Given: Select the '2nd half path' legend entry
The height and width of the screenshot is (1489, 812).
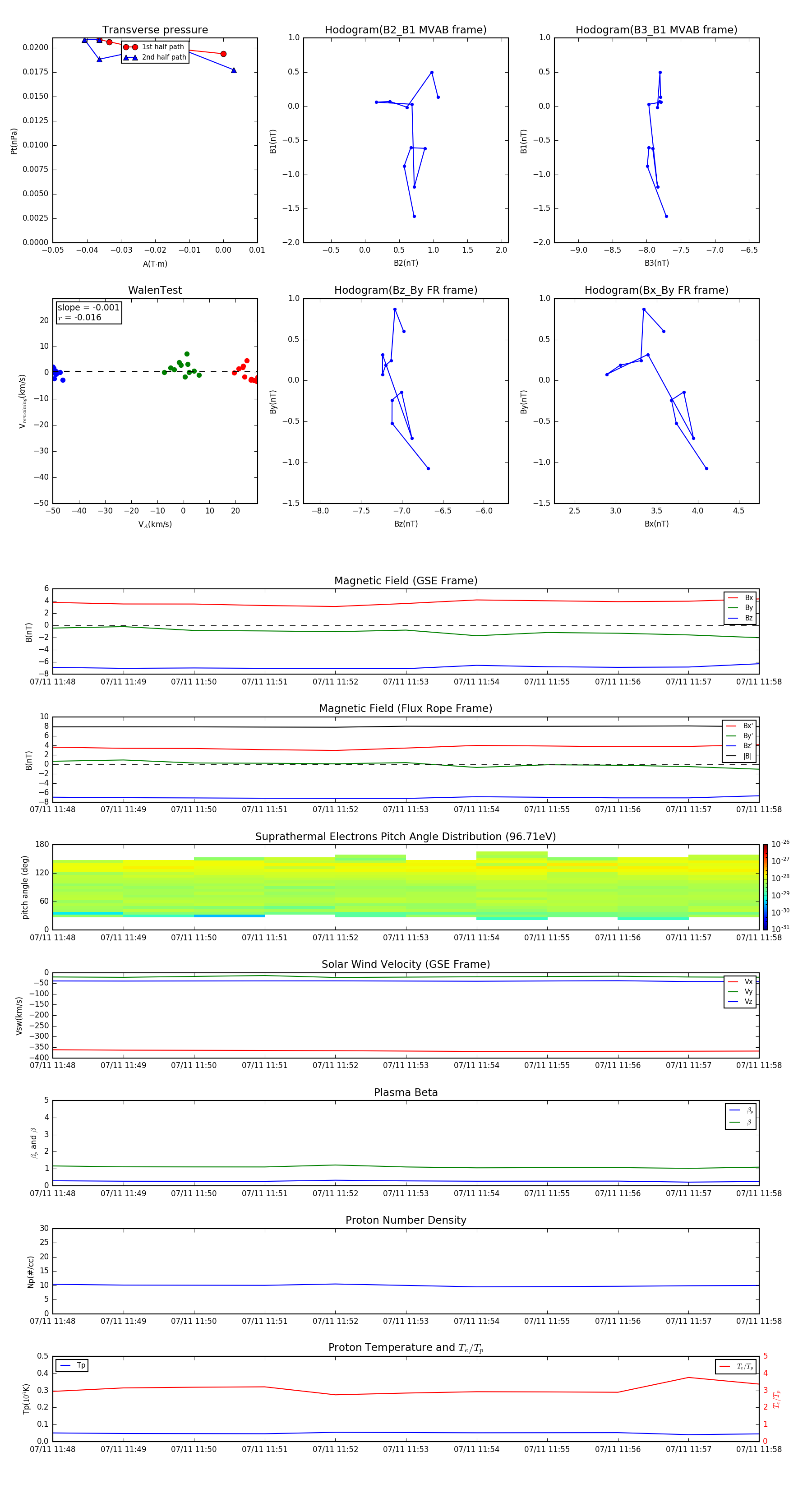Looking at the screenshot, I should coord(154,57).
